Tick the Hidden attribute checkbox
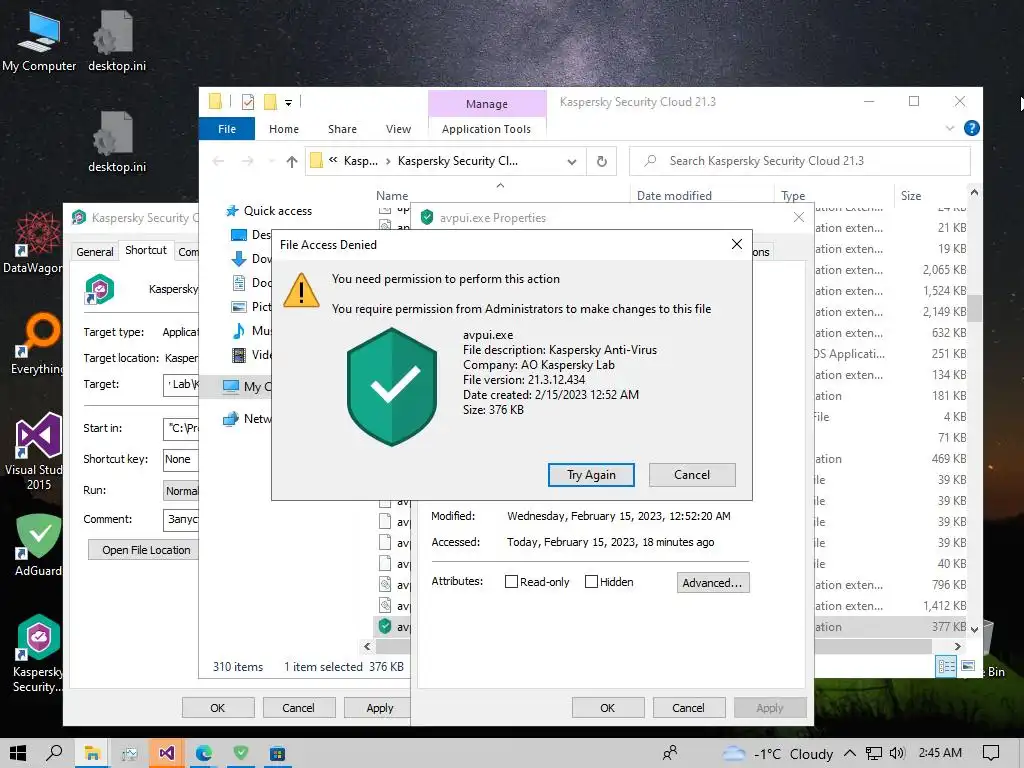 591,581
